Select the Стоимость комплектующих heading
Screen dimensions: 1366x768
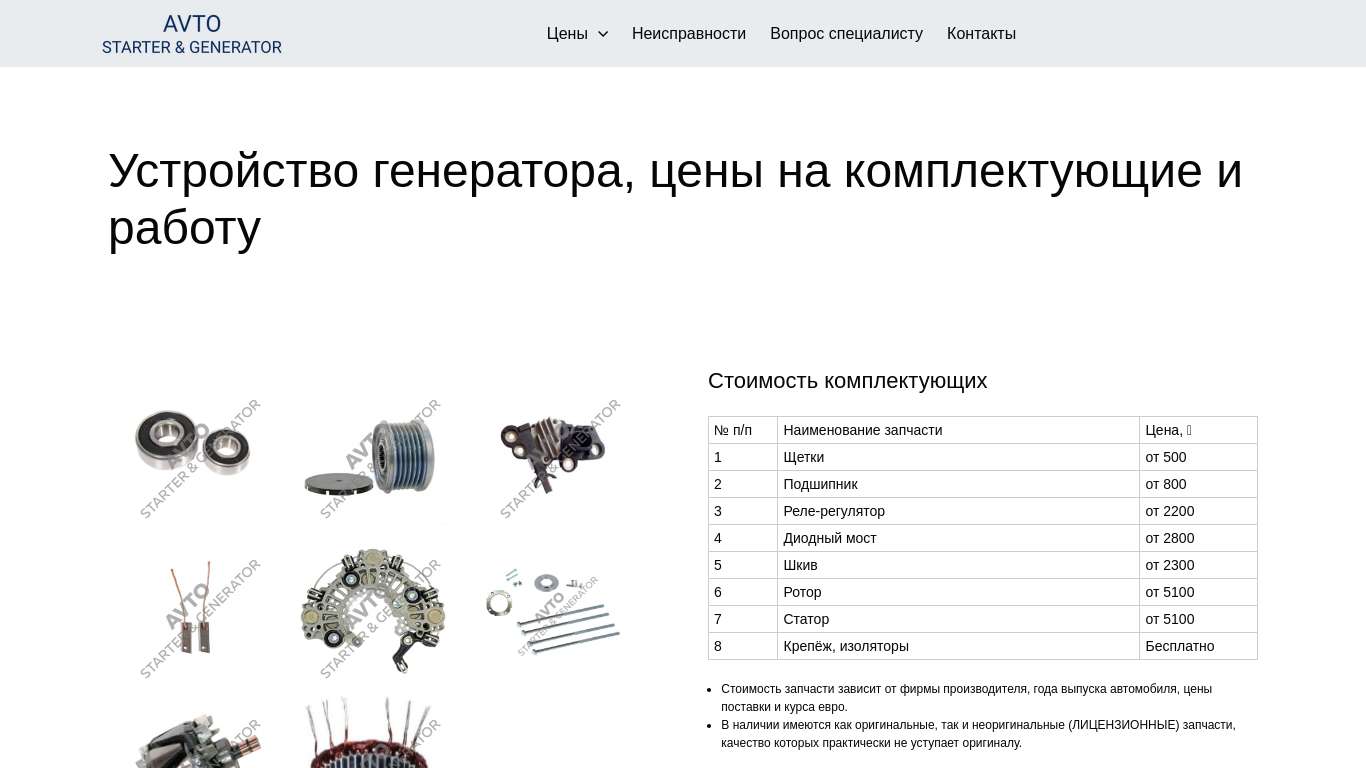click(847, 381)
